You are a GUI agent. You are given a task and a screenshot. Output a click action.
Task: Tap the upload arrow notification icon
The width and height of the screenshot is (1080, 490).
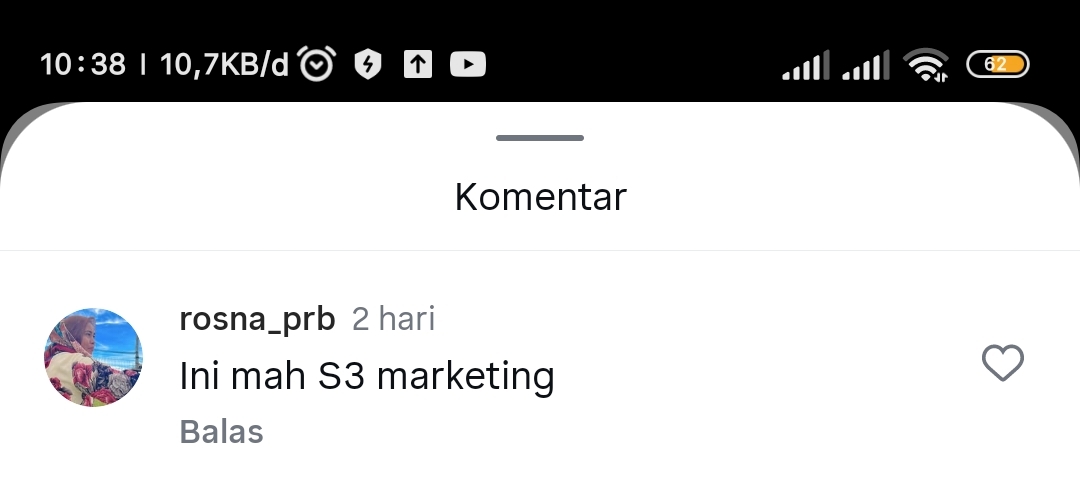click(417, 65)
